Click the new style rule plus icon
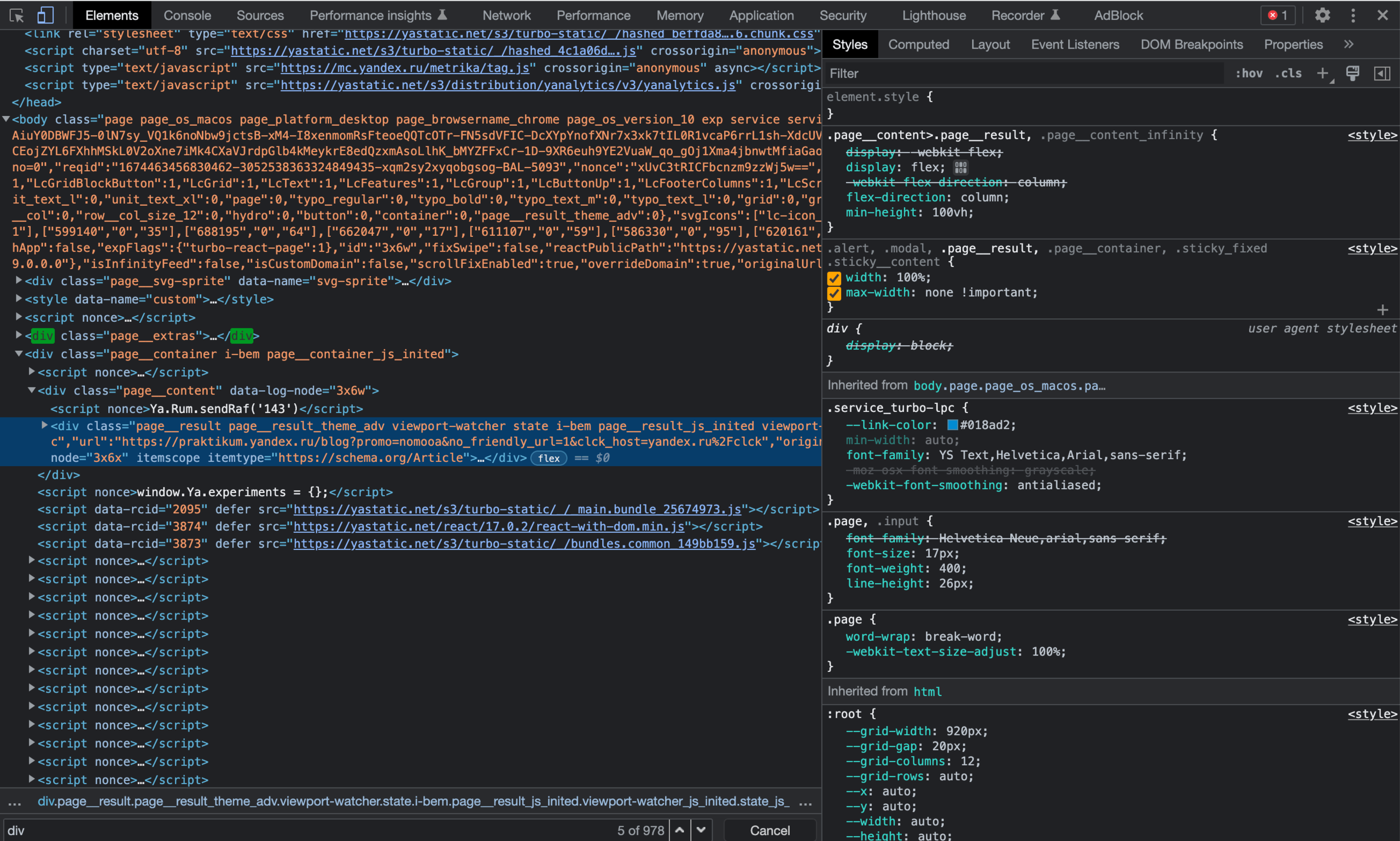The height and width of the screenshot is (841, 1400). [1322, 73]
